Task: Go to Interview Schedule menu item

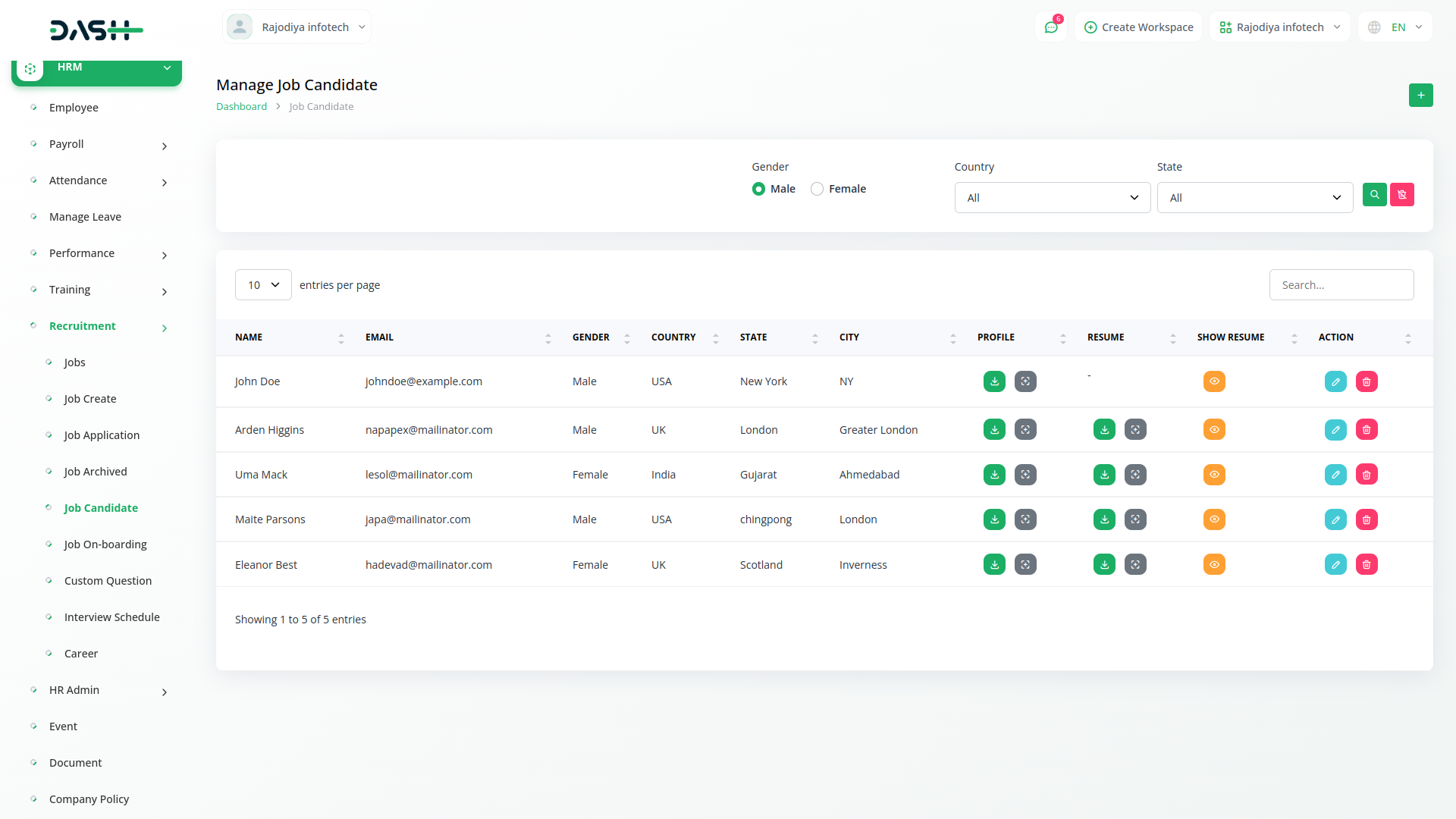Action: (111, 617)
